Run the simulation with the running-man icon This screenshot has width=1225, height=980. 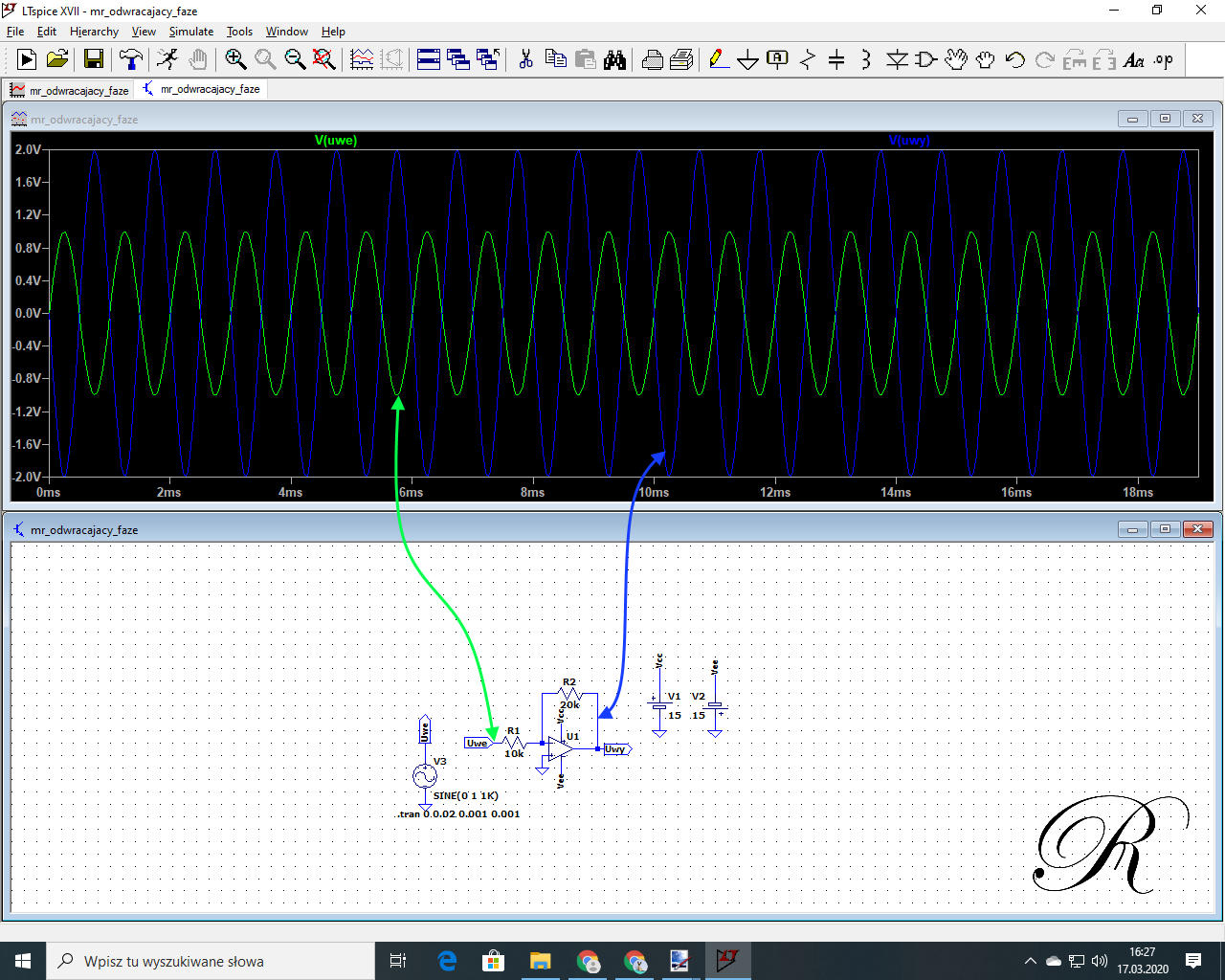[x=167, y=59]
